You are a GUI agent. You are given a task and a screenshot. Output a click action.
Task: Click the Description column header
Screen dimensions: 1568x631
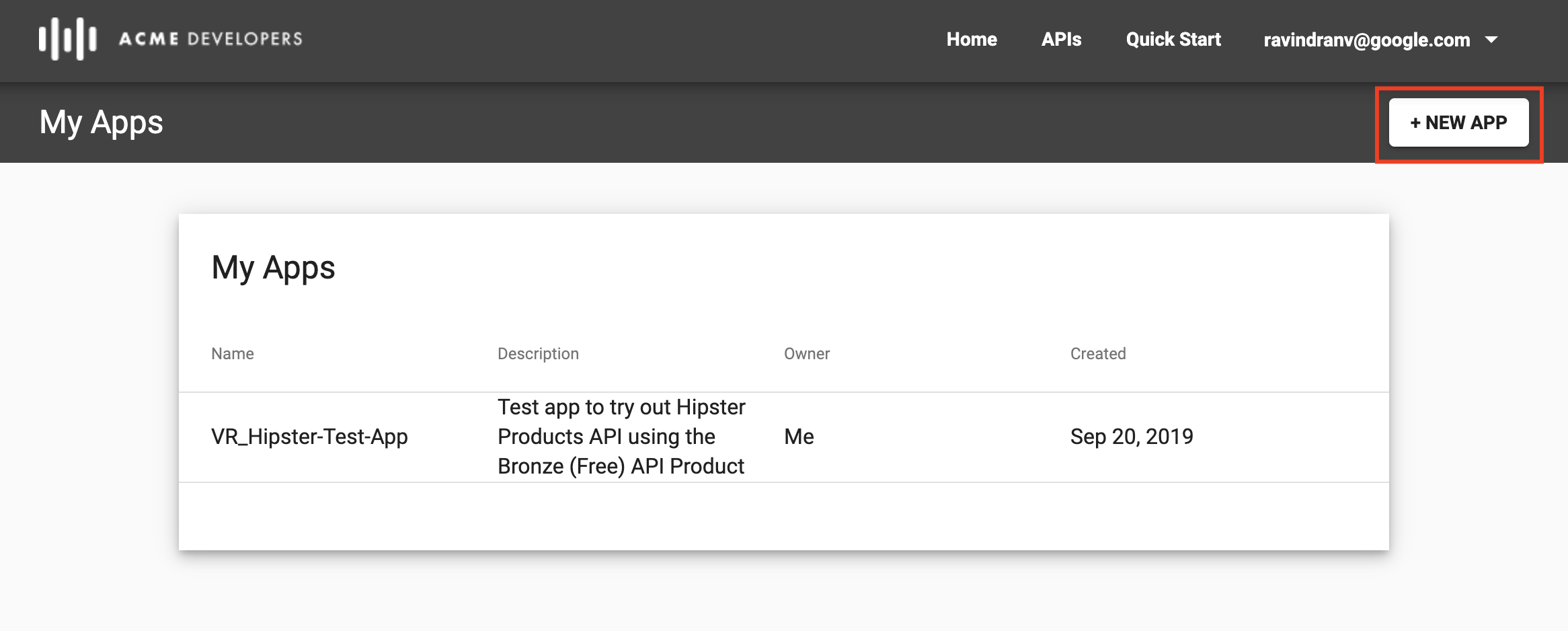(x=538, y=354)
